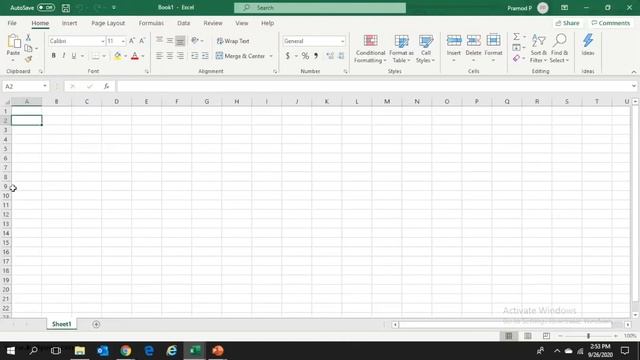This screenshot has width=640, height=360.
Task: Open the font name Calibri dropdown
Action: (102, 41)
